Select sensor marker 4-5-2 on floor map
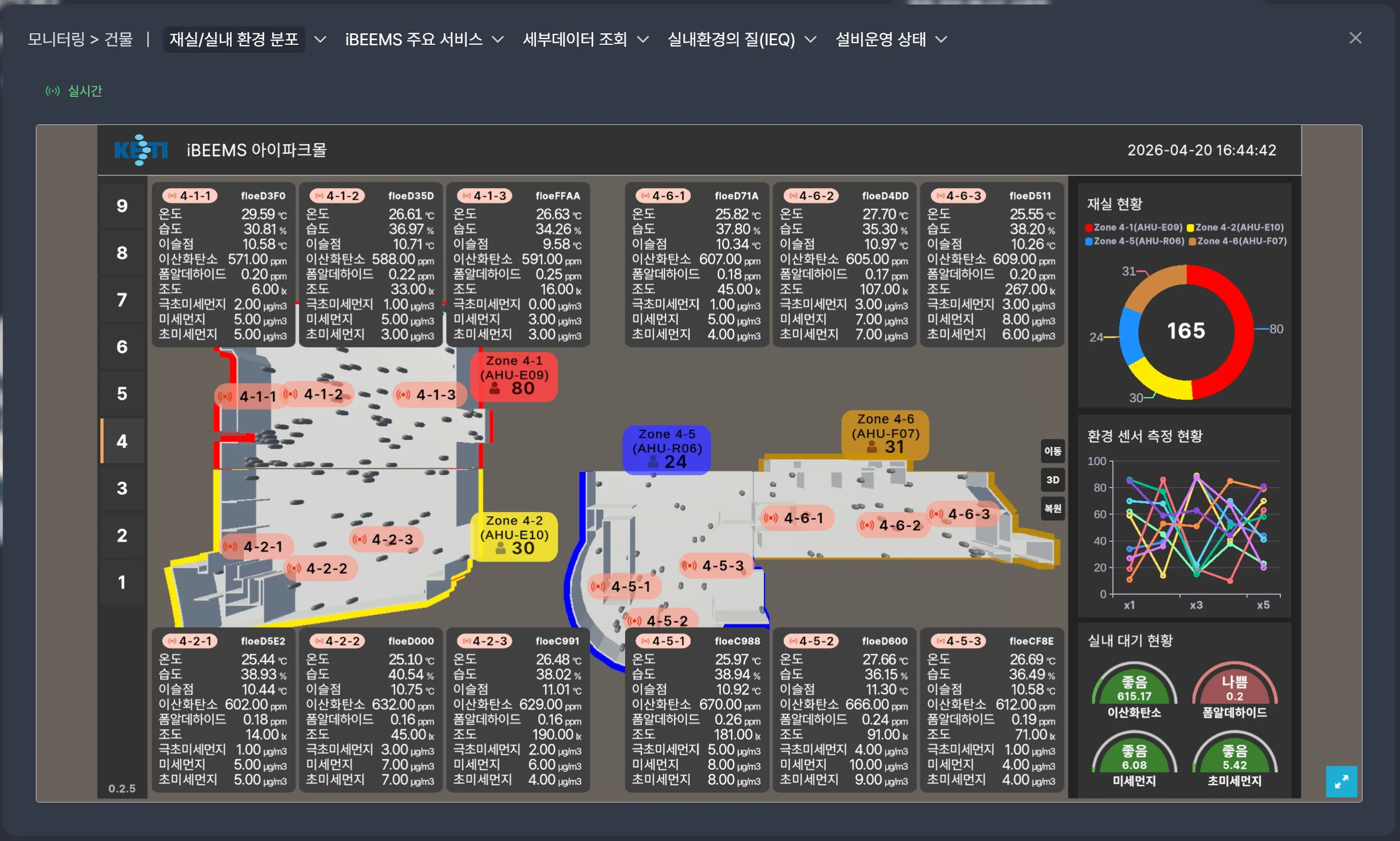Image resolution: width=1400 pixels, height=841 pixels. pos(661,620)
